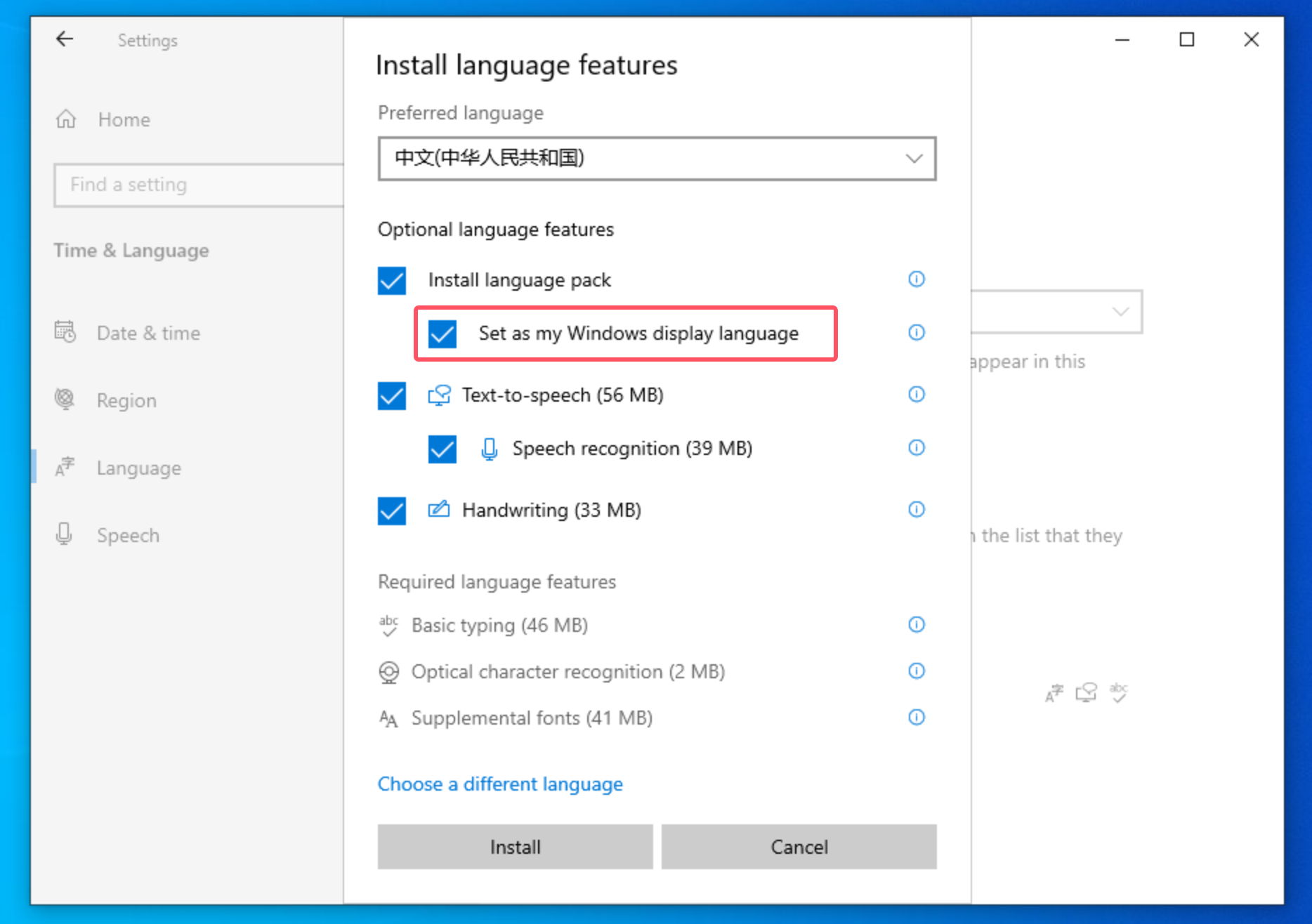
Task: Expand the Preferred language dropdown
Action: (x=657, y=159)
